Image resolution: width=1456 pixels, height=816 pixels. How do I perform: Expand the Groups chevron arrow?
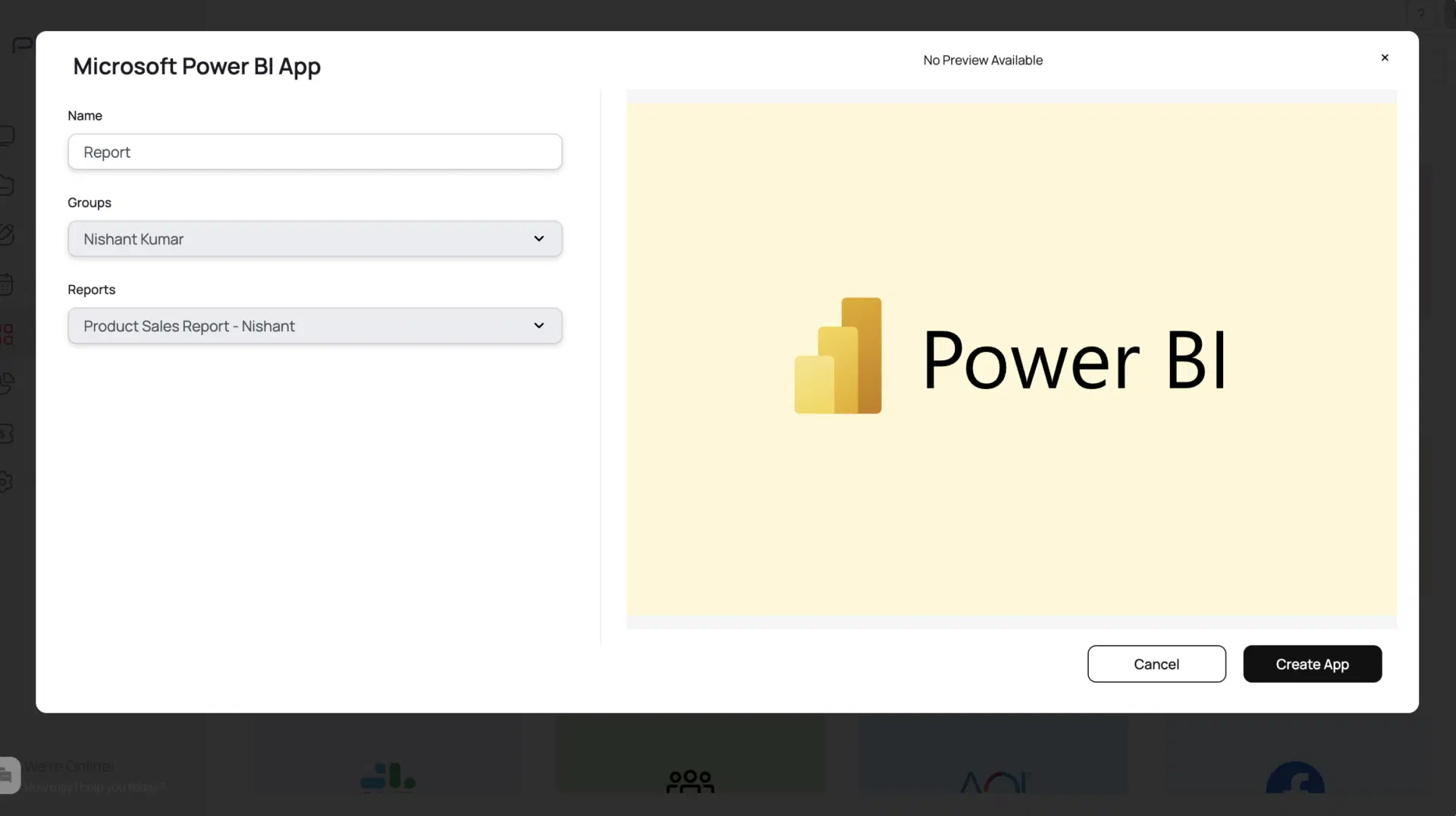[x=538, y=238]
